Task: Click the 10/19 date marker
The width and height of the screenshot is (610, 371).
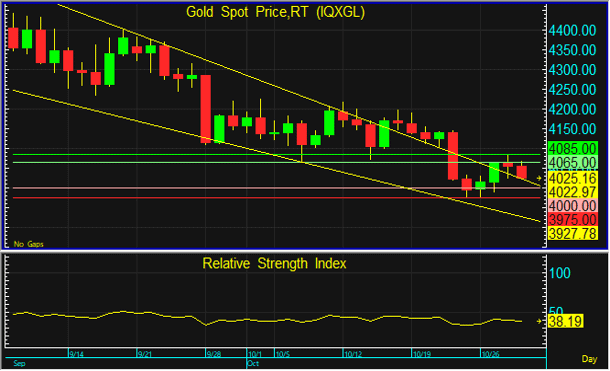Action: 422,354
